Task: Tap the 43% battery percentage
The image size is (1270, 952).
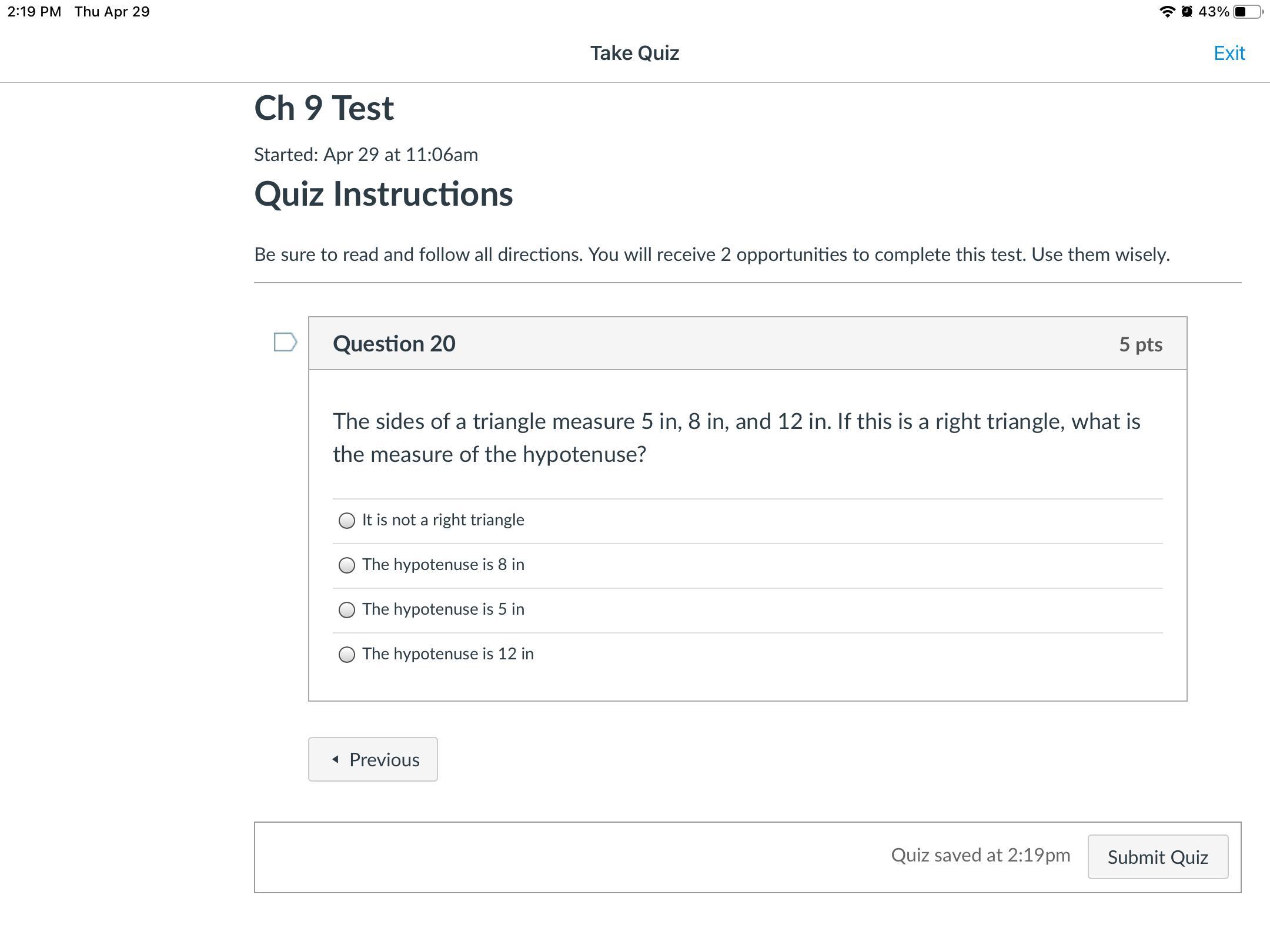Action: 1214,12
